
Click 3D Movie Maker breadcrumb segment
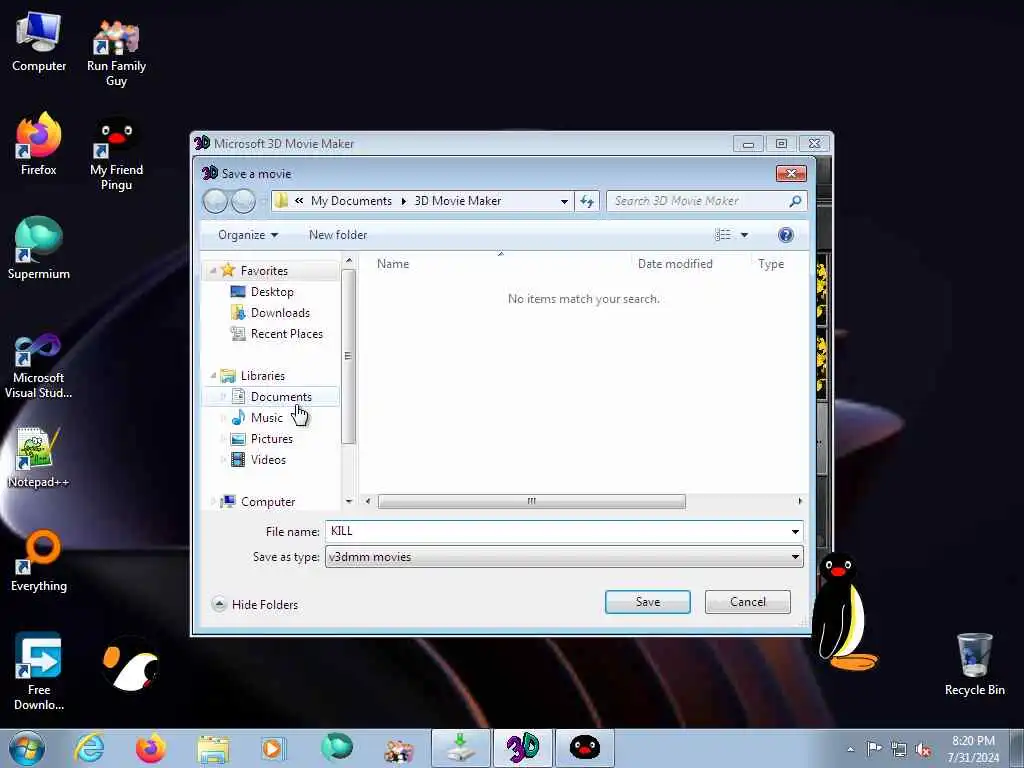[x=458, y=201]
